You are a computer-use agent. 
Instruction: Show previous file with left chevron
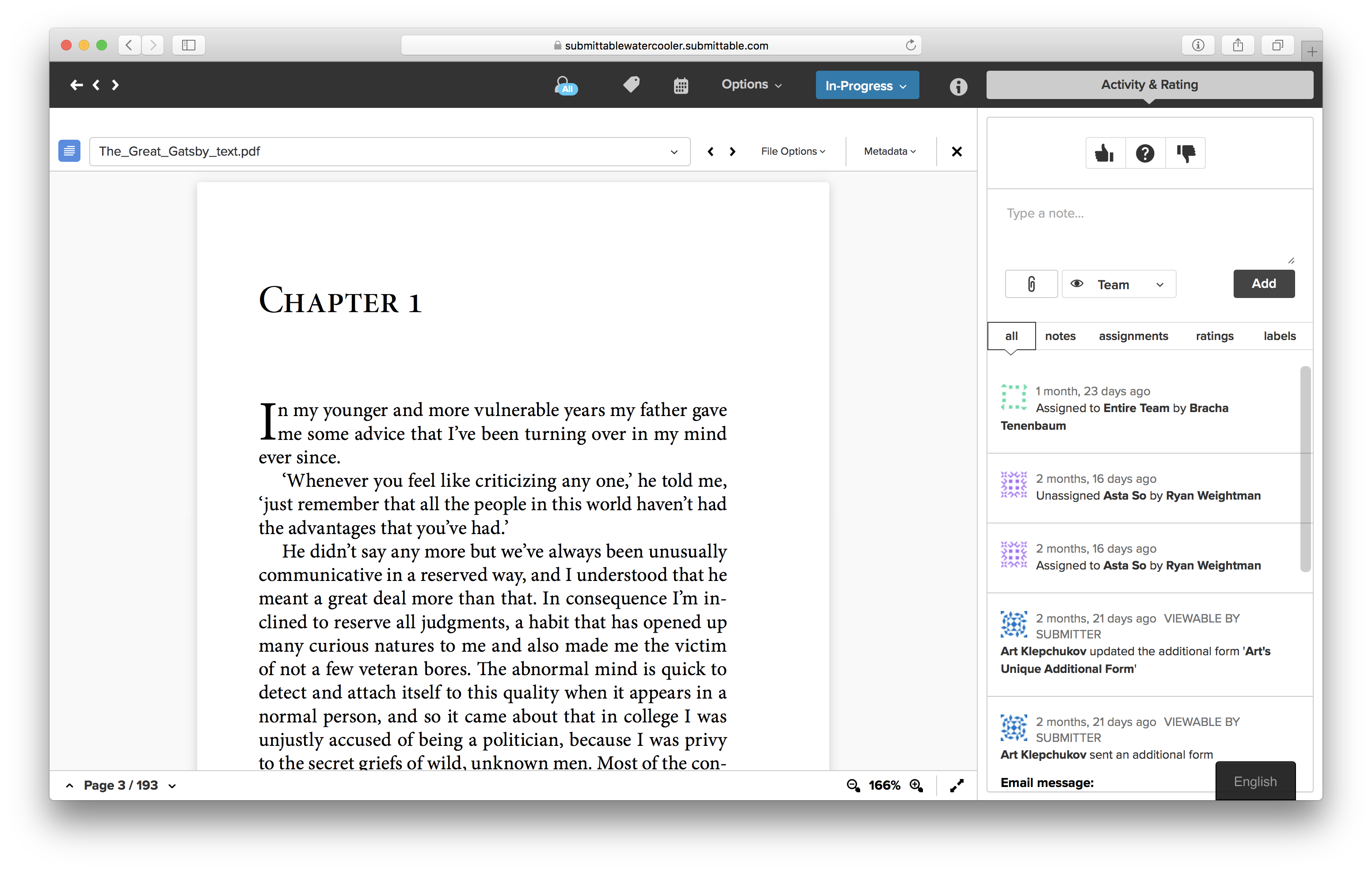[x=710, y=152]
